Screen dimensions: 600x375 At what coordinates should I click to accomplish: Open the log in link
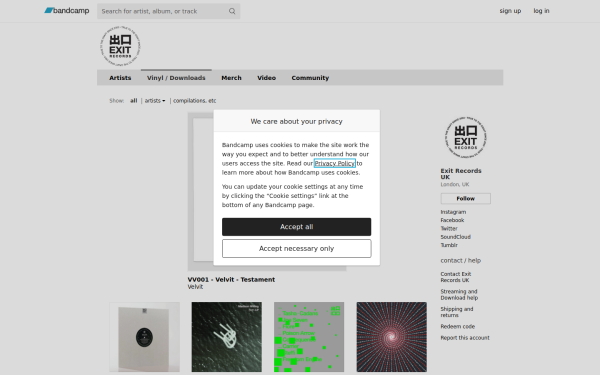tap(541, 11)
